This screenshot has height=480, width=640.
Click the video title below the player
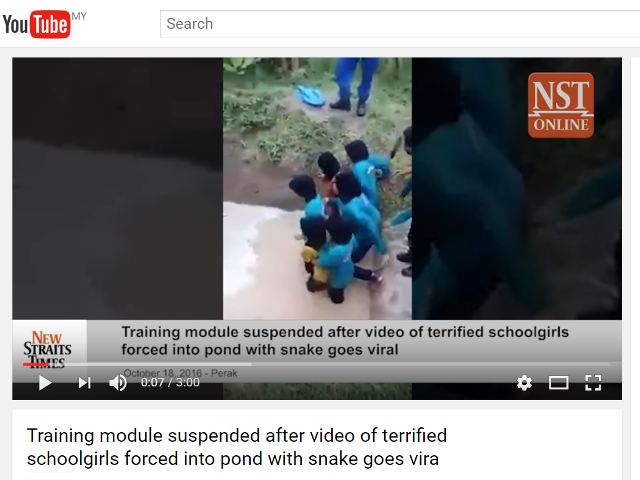(x=237, y=447)
